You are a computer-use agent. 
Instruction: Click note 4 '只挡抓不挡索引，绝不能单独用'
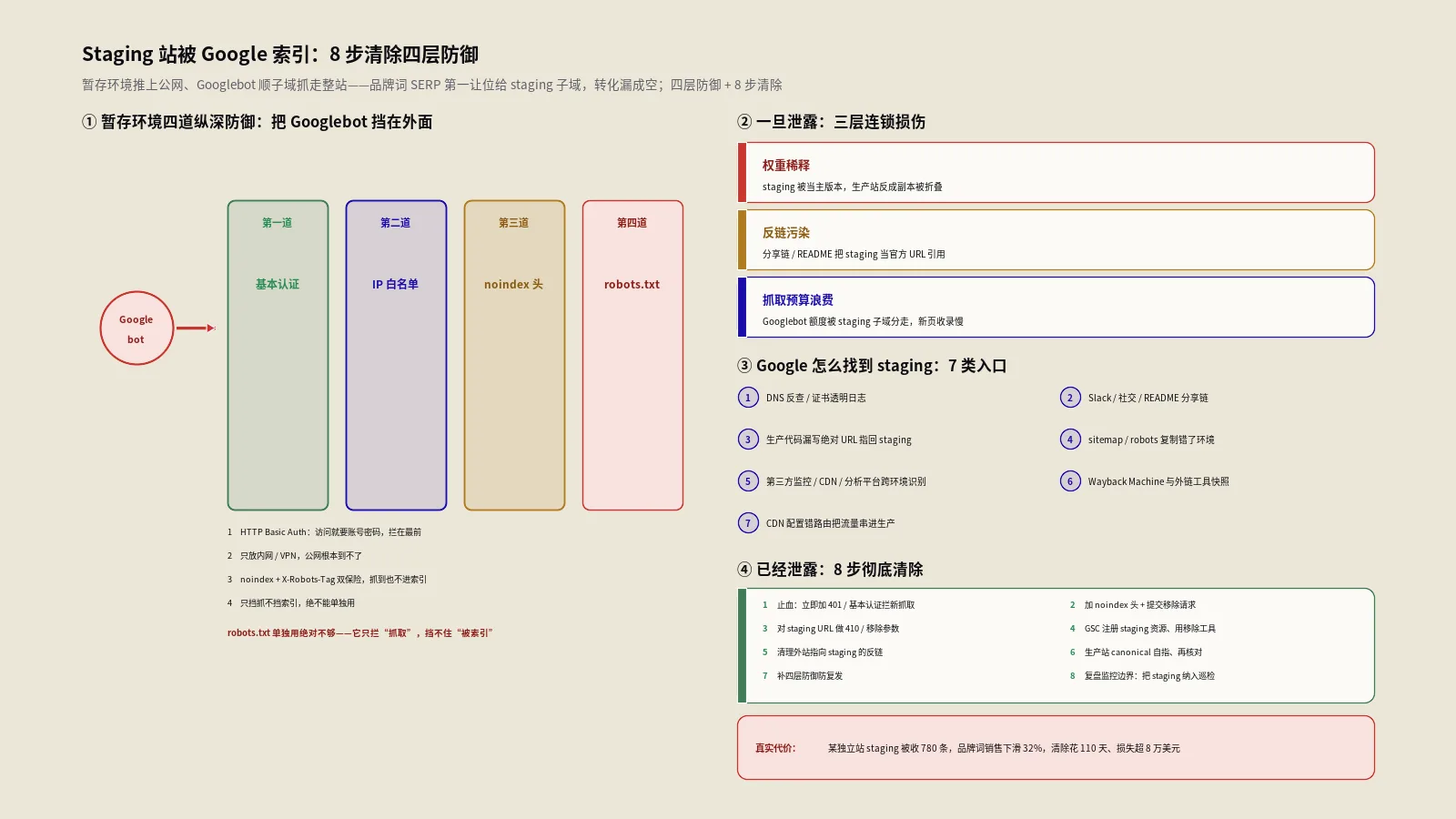point(298,603)
